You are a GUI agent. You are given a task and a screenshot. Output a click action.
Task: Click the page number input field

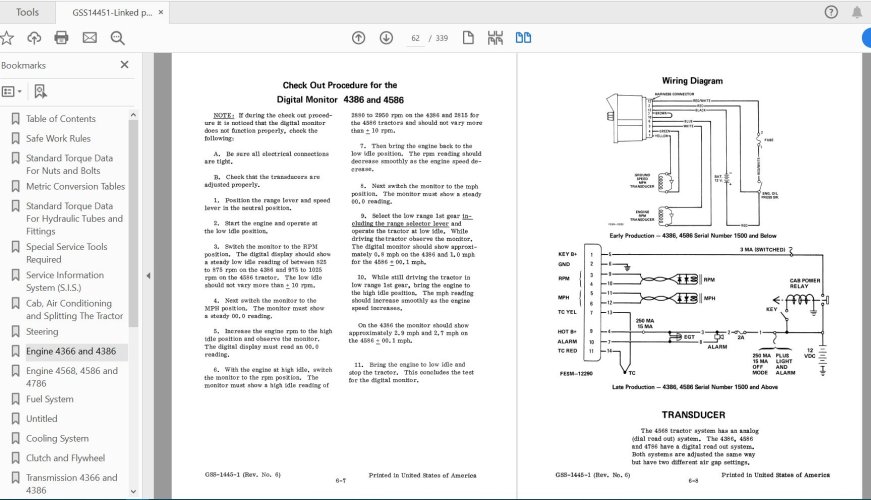(x=413, y=38)
